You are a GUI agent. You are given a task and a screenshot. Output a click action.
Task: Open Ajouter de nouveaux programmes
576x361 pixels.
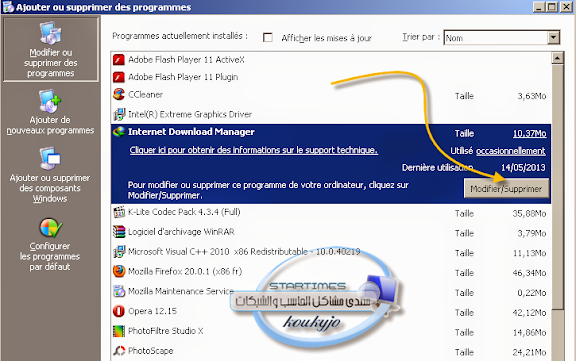click(50, 112)
